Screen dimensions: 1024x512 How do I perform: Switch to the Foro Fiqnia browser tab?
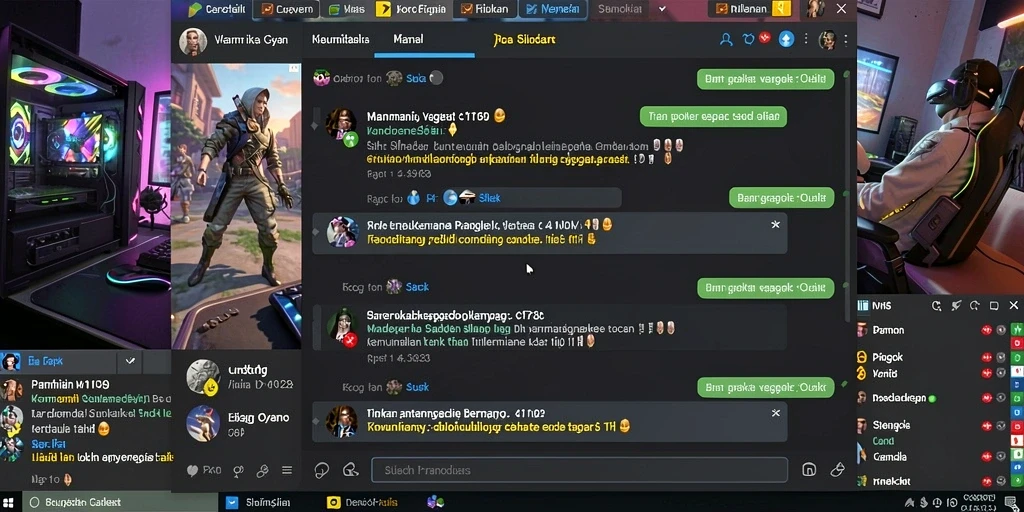[411, 9]
